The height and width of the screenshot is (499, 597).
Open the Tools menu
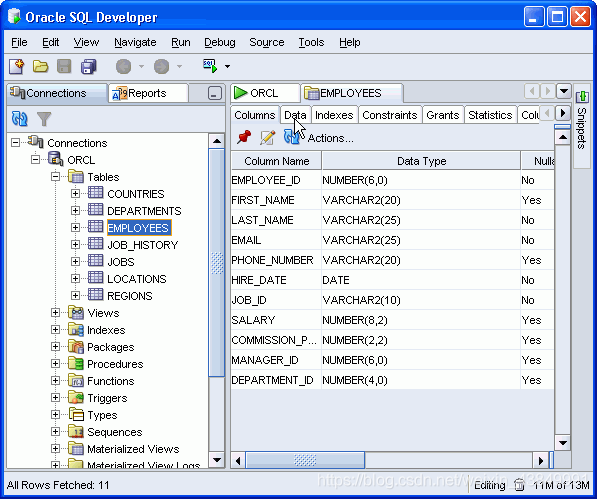click(x=311, y=42)
